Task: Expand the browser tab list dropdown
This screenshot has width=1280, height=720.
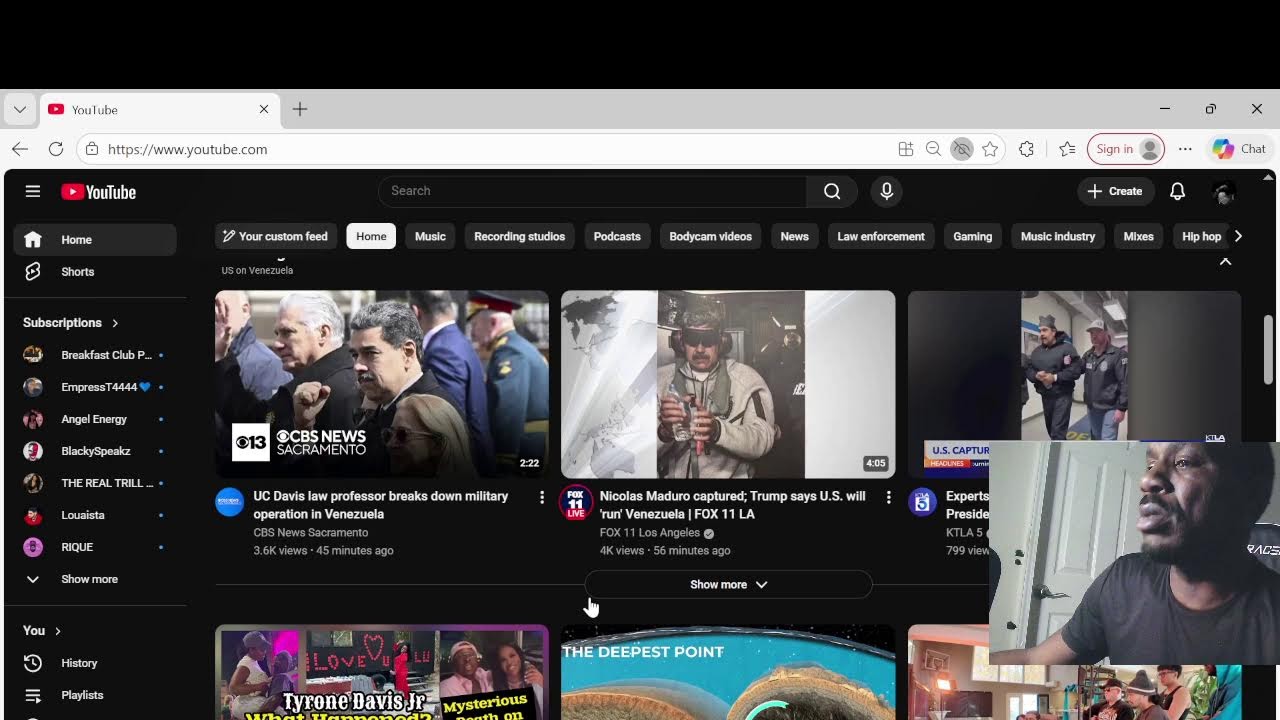Action: pos(19,109)
